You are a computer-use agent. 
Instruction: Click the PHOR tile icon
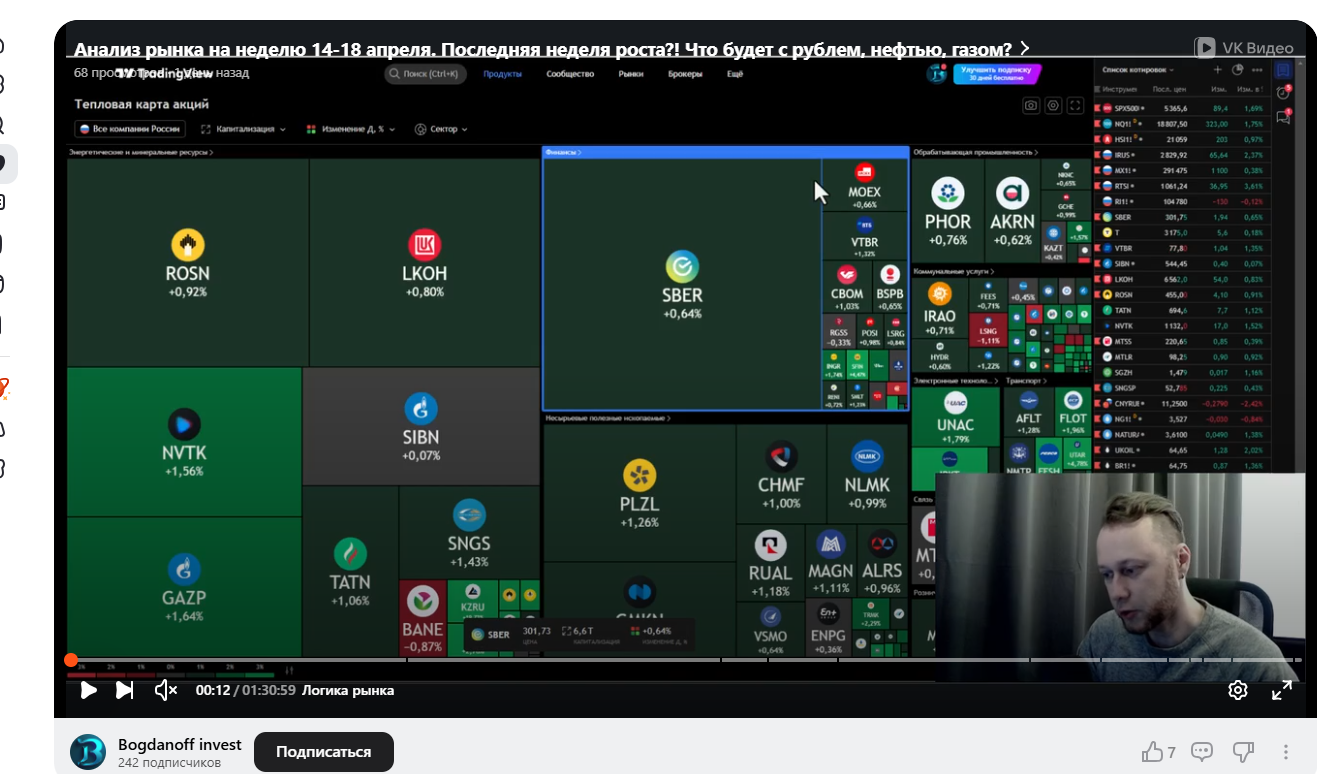pos(947,193)
